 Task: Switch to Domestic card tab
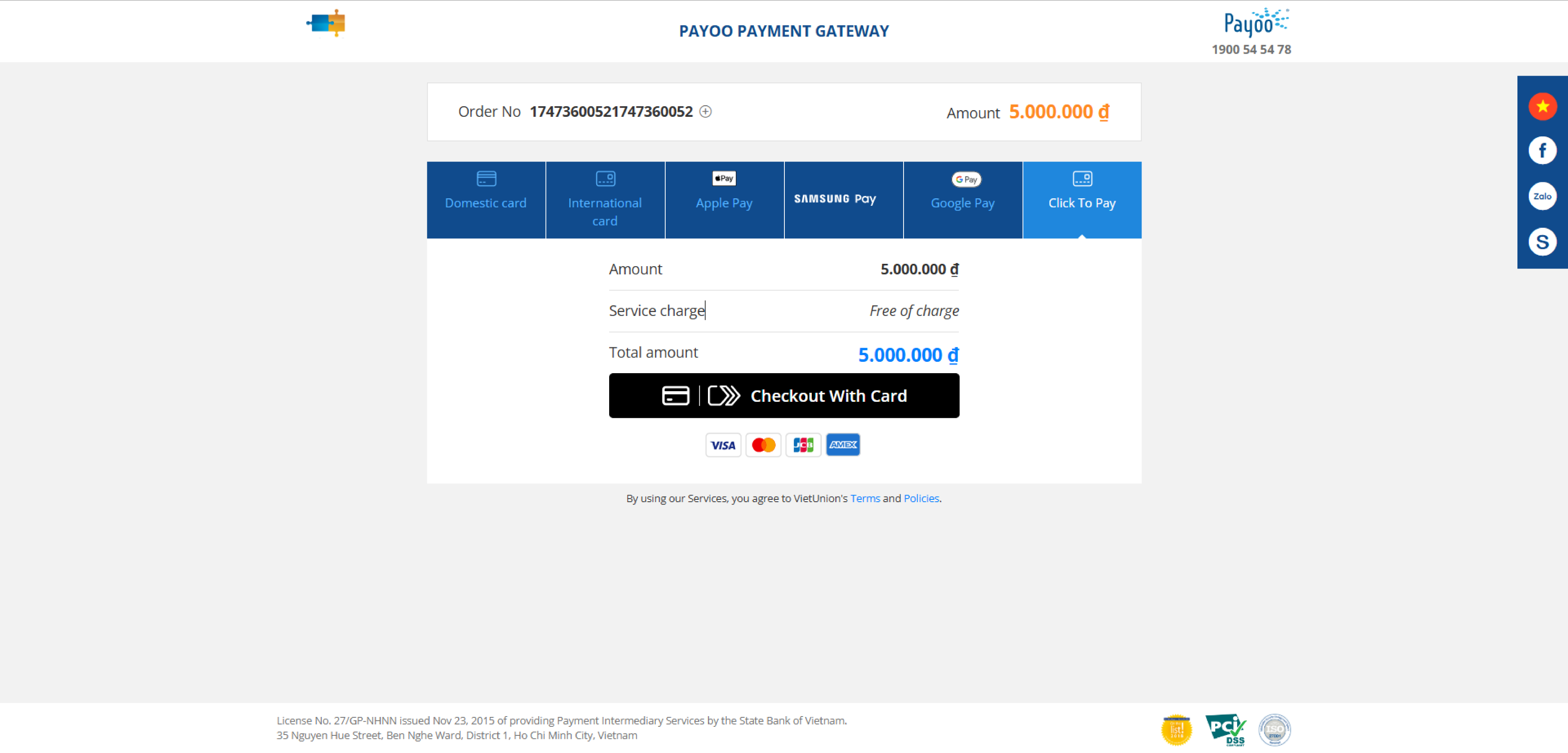pyautogui.click(x=486, y=200)
